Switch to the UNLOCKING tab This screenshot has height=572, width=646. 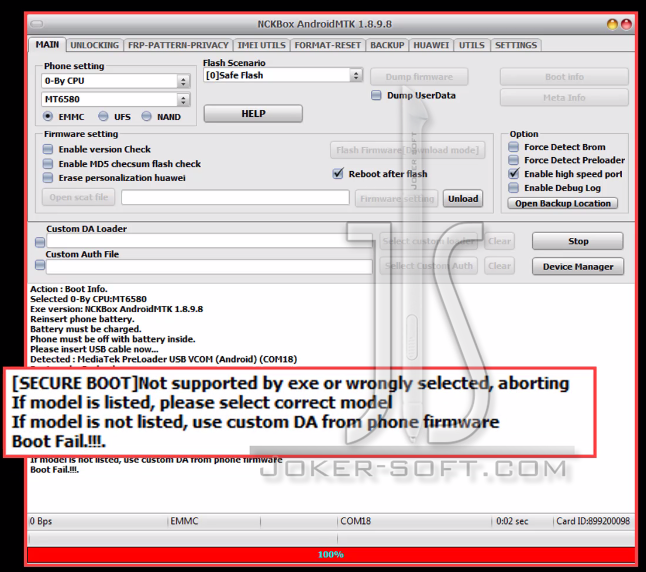pos(94,45)
